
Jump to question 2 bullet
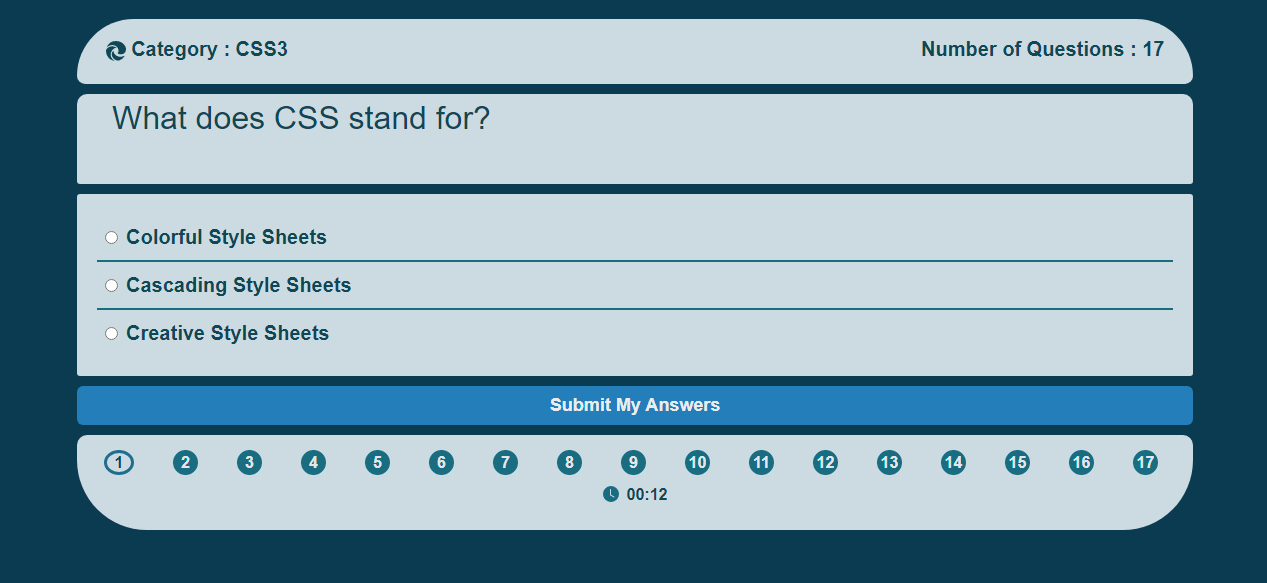tap(185, 463)
